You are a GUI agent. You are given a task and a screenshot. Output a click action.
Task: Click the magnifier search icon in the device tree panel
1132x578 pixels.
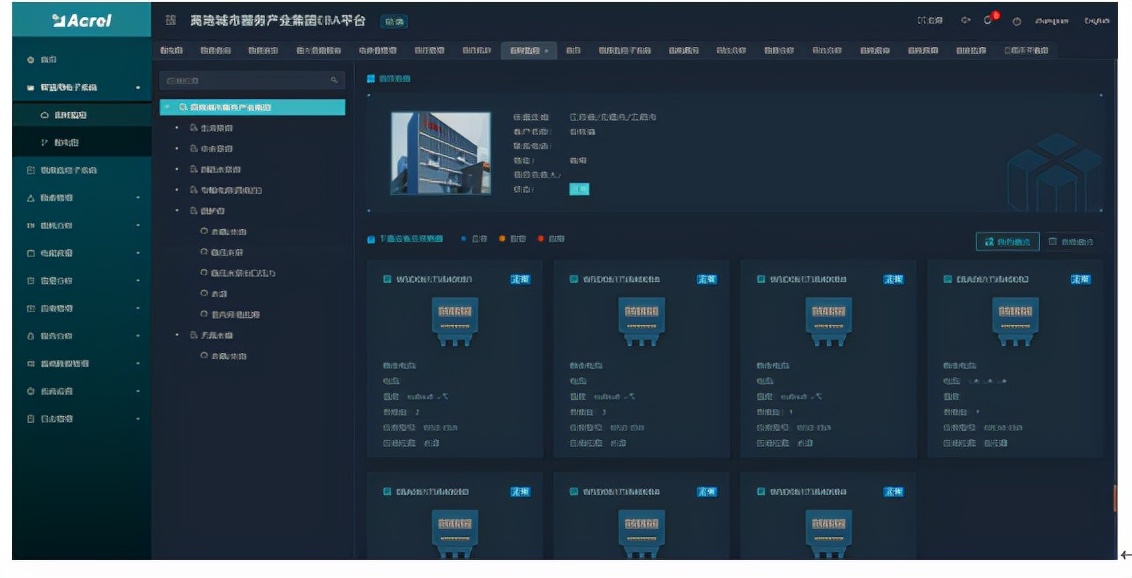(334, 77)
